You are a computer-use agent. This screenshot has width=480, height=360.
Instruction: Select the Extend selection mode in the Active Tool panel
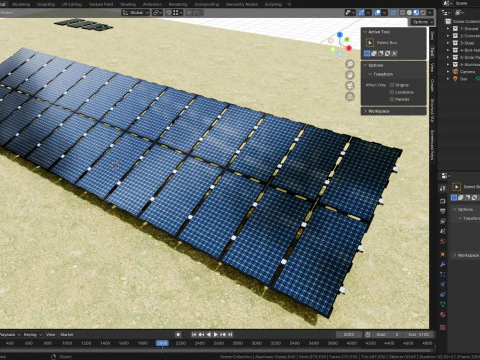[x=374, y=53]
